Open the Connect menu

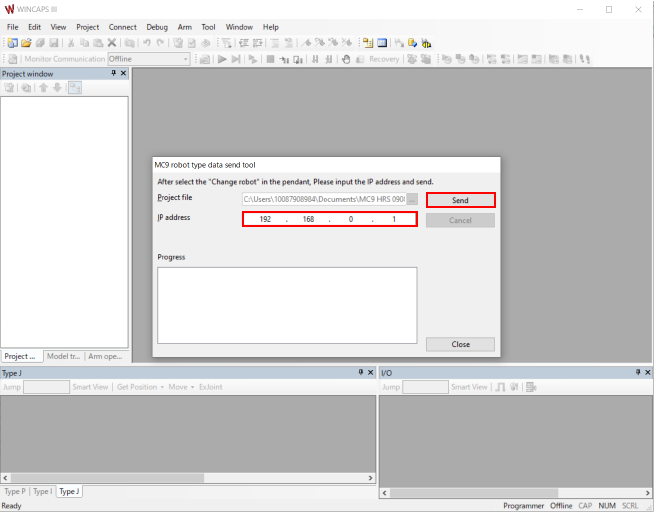click(123, 26)
